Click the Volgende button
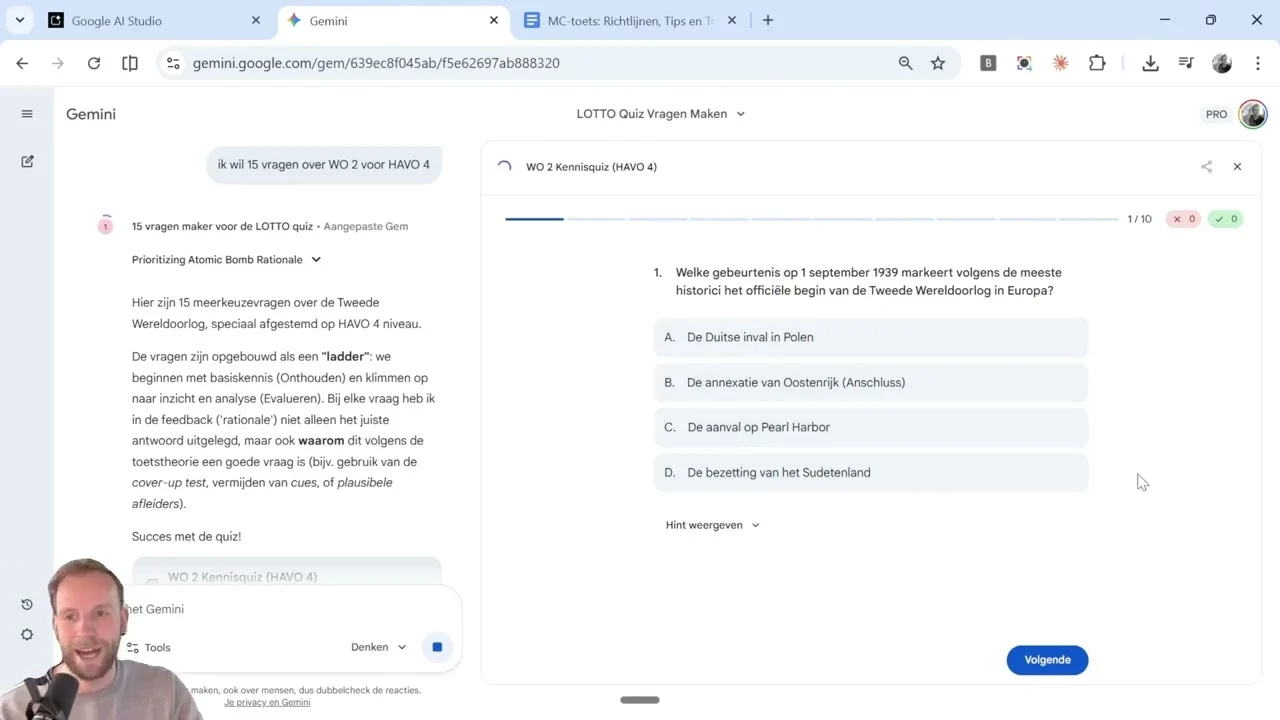This screenshot has height=720, width=1280. click(x=1047, y=660)
